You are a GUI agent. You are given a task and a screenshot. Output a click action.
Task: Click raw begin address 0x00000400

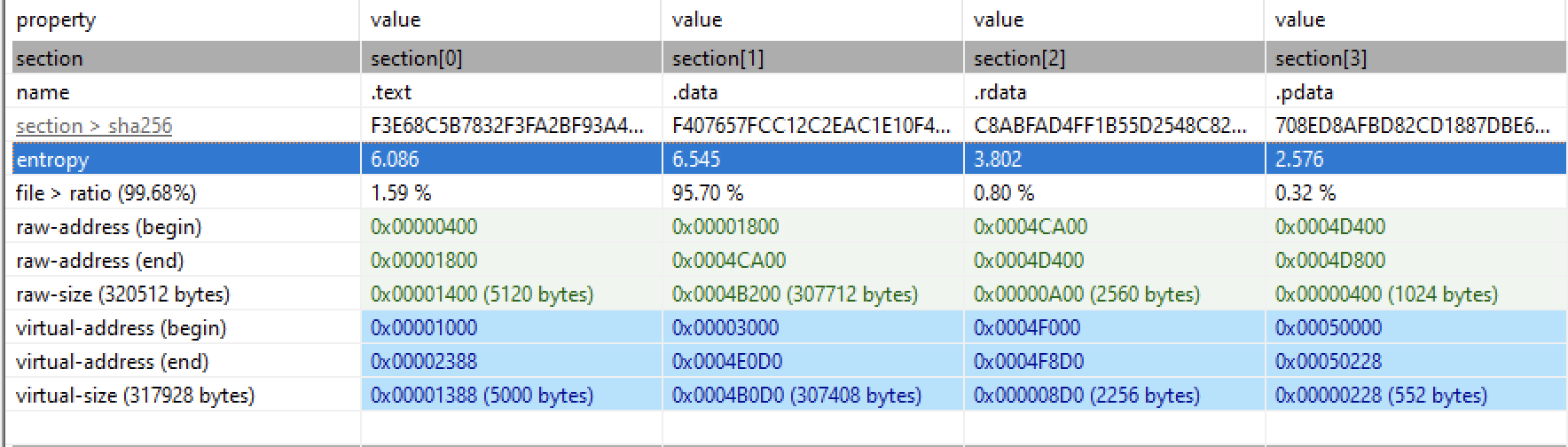[x=424, y=227]
